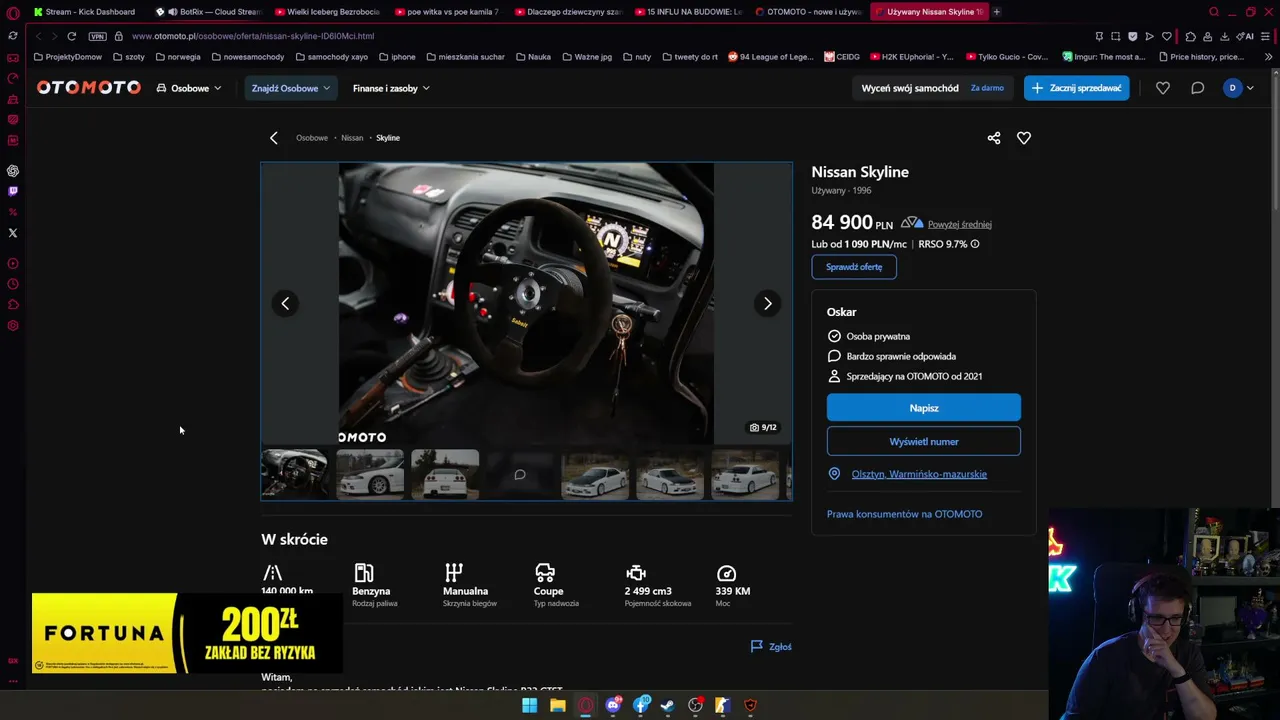
Task: Click the Napisz message button
Action: click(924, 407)
